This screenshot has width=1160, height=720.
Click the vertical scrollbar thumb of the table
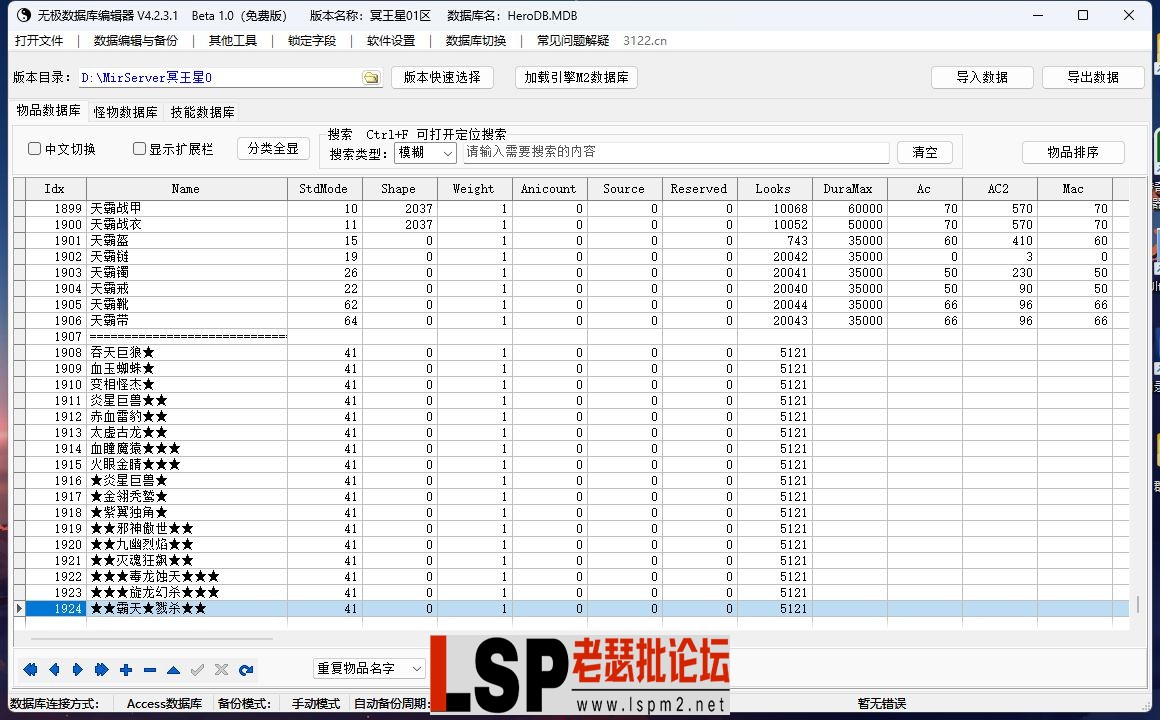coord(1138,604)
